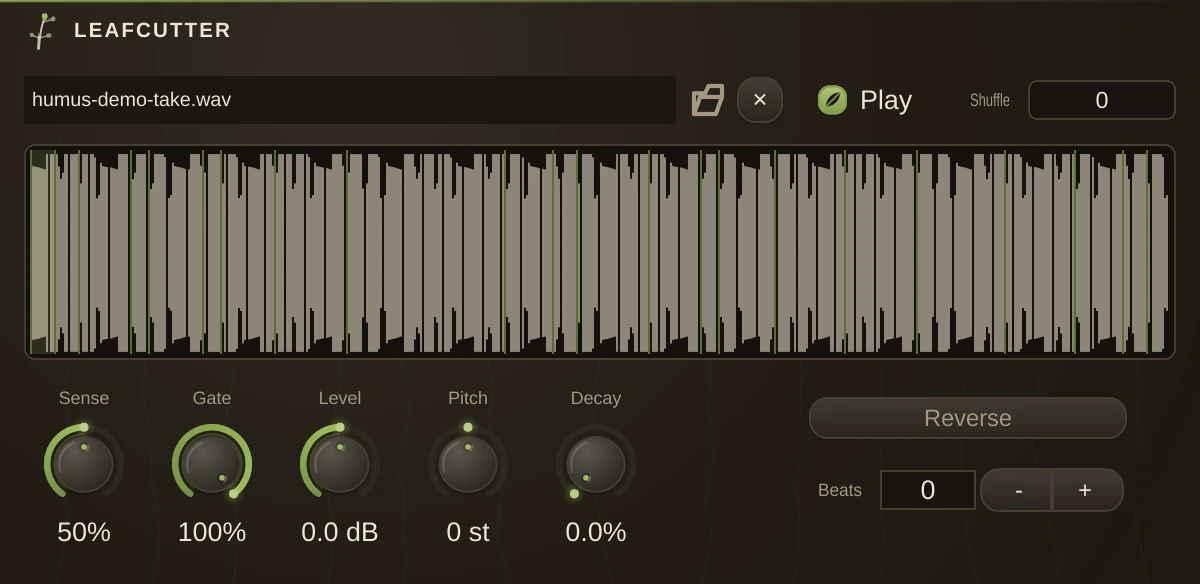The width and height of the screenshot is (1200, 584).
Task: Decrease beats with the minus button
Action: pyautogui.click(x=1017, y=490)
